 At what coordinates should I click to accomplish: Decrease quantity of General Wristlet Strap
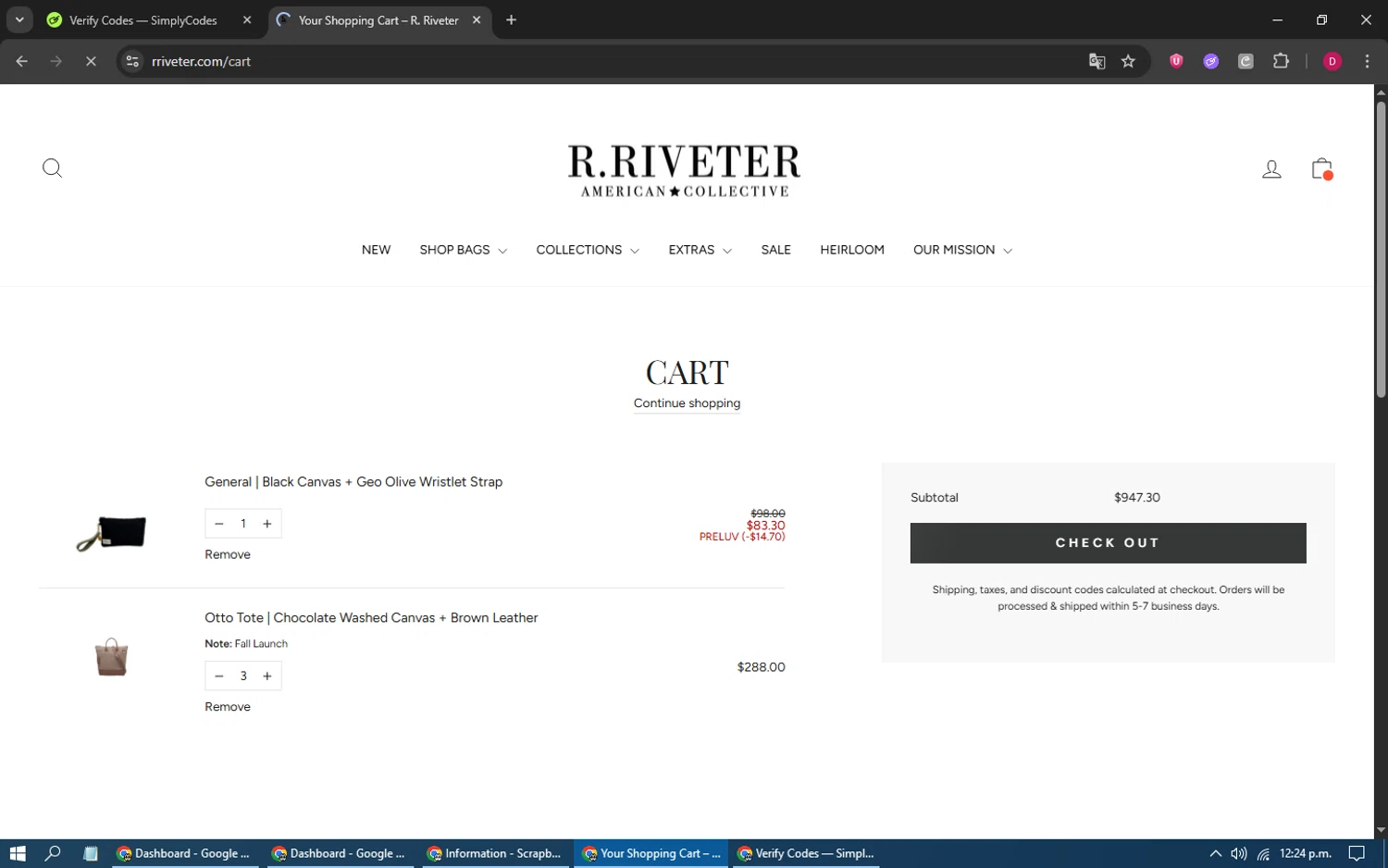[x=219, y=524]
